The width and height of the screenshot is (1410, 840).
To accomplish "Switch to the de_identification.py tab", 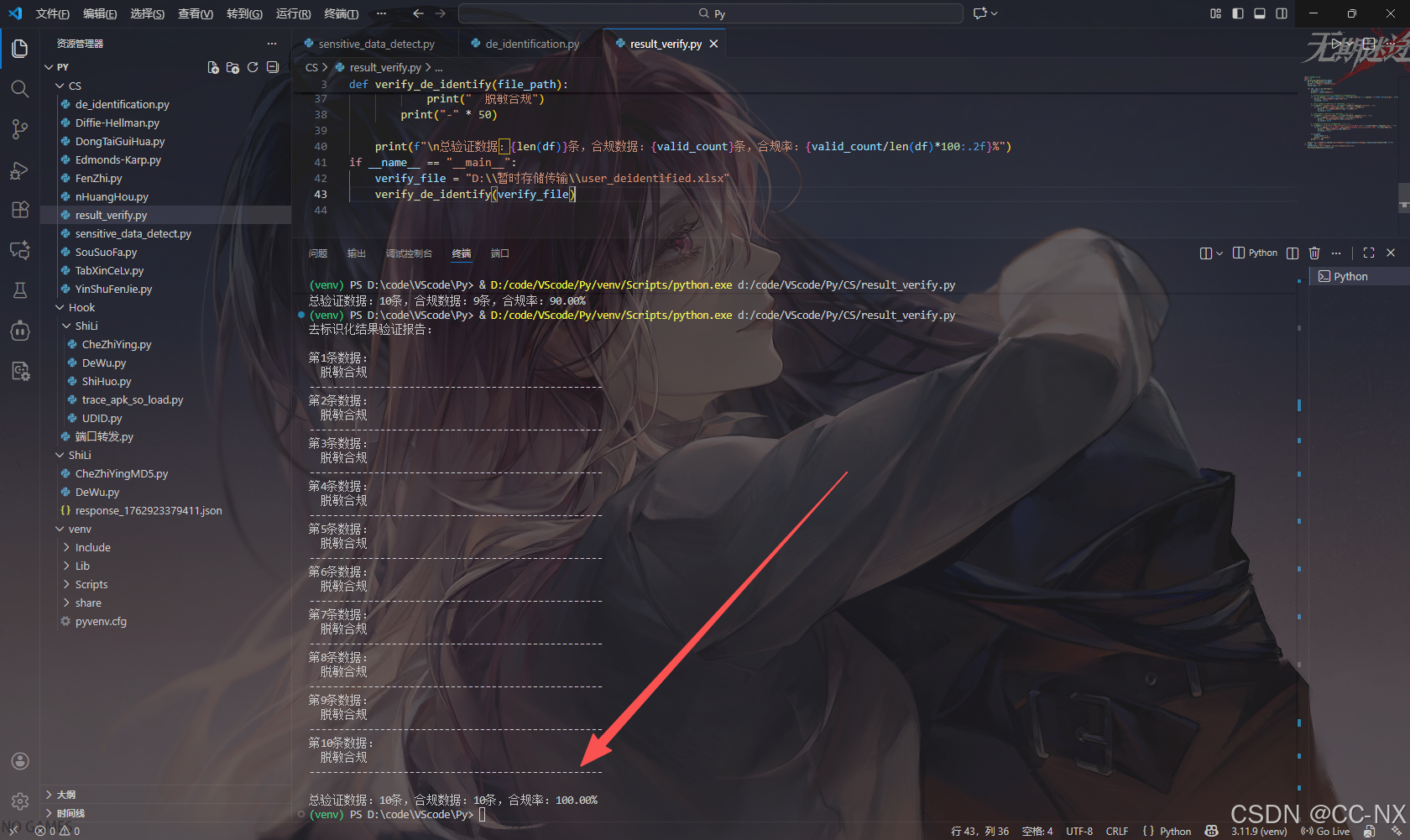I will (x=532, y=44).
